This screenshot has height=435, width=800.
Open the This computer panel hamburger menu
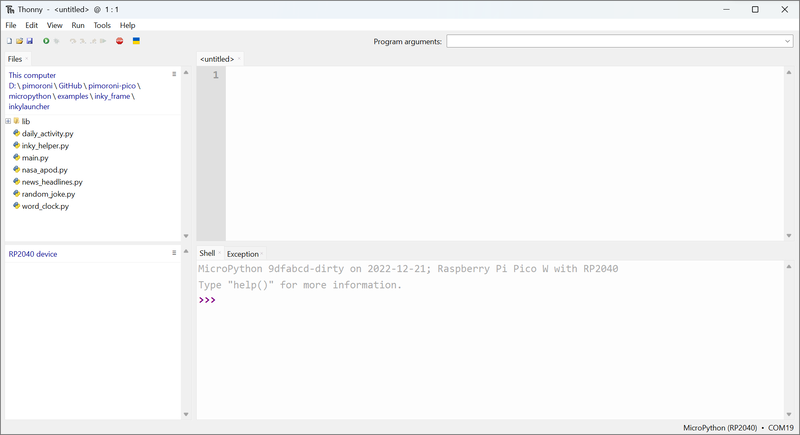tap(174, 75)
